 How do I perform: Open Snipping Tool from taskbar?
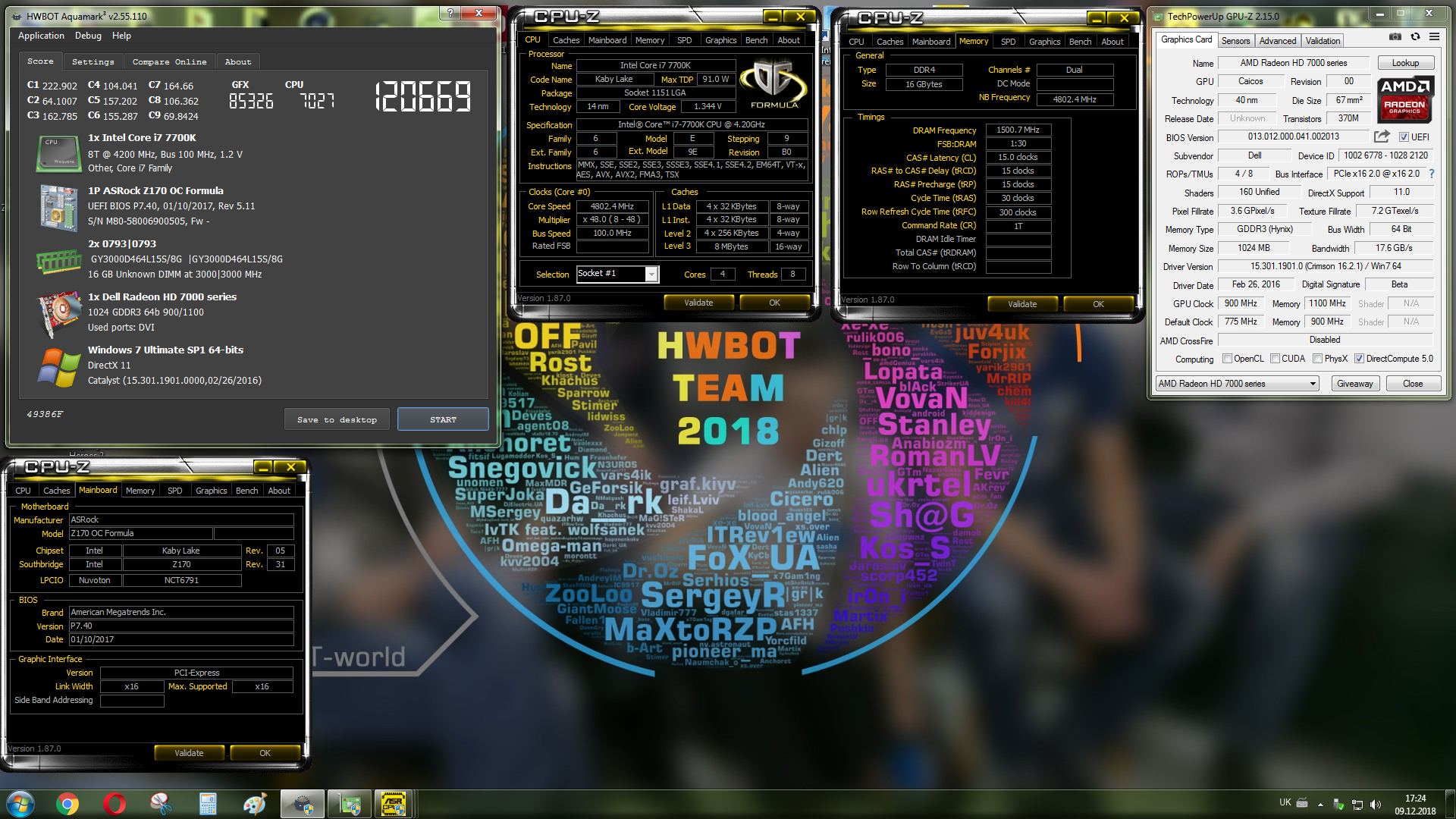tap(161, 804)
